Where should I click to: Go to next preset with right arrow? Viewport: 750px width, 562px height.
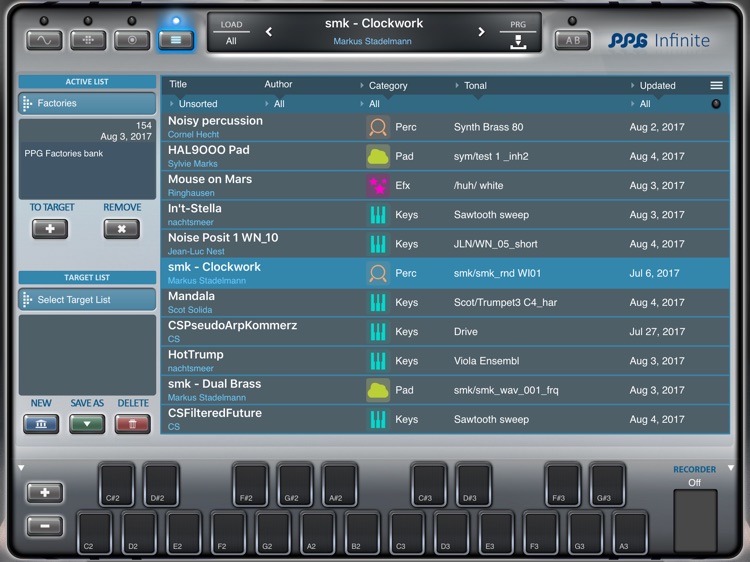pos(481,32)
